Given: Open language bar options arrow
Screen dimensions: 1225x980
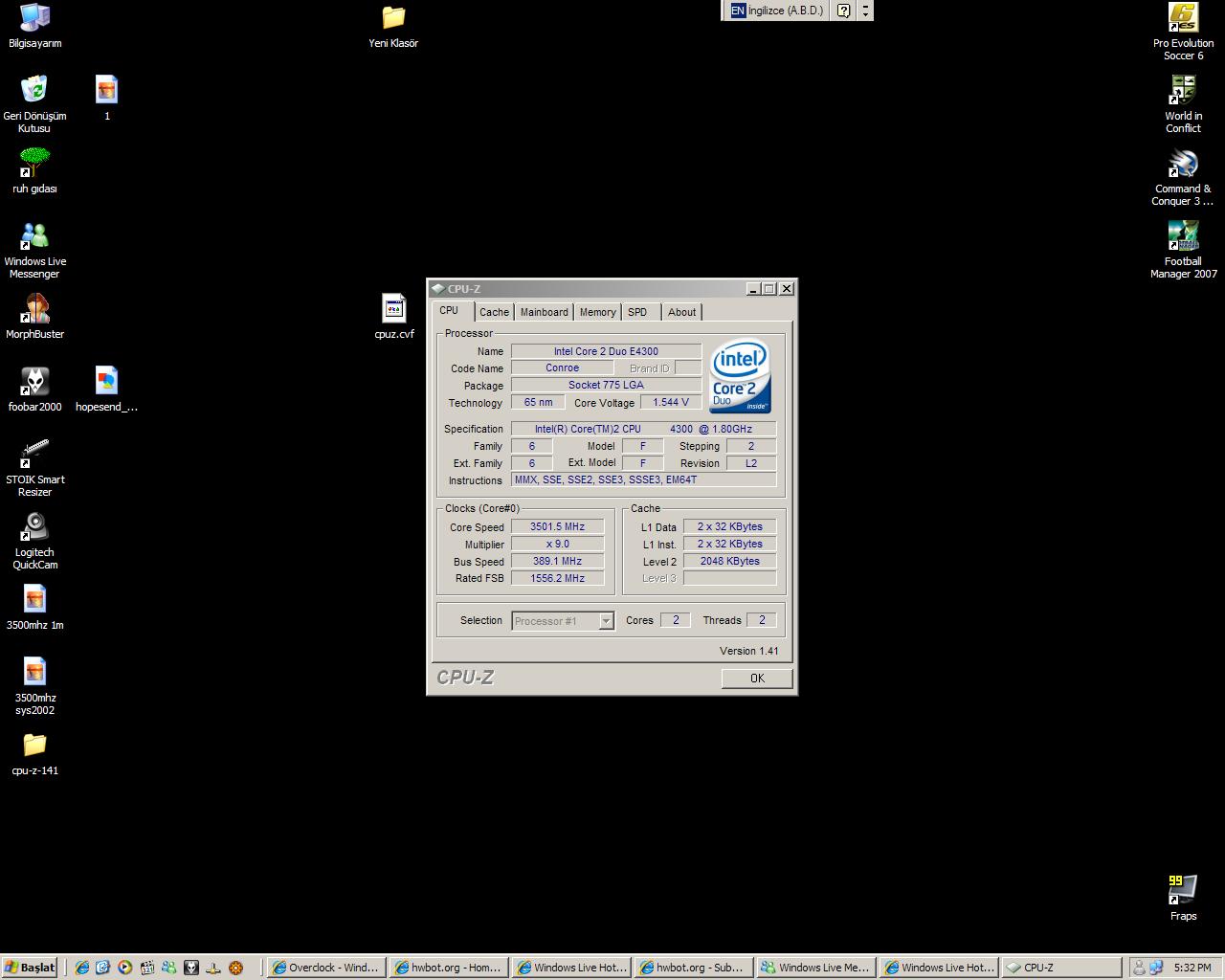Looking at the screenshot, I should pyautogui.click(x=865, y=11).
